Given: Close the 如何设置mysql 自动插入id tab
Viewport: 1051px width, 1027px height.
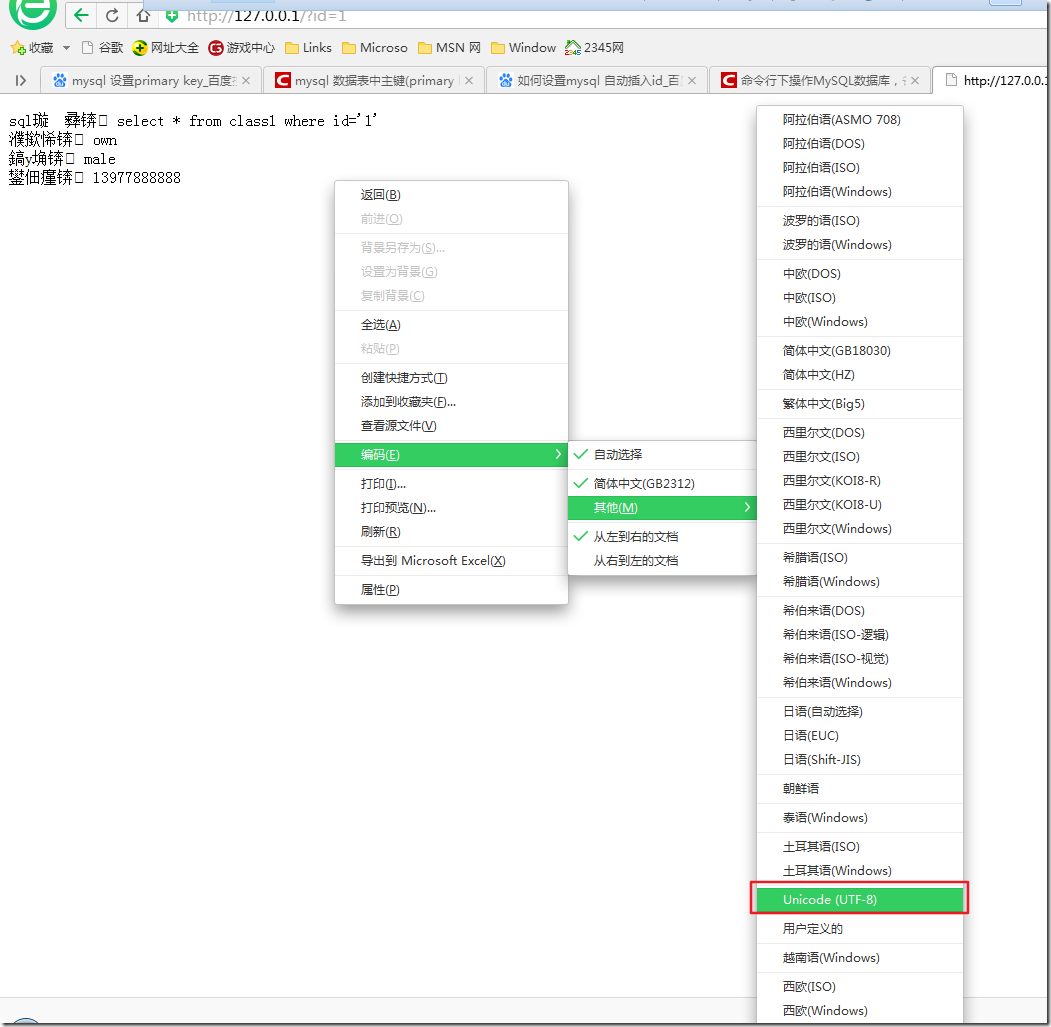Looking at the screenshot, I should (x=692, y=80).
